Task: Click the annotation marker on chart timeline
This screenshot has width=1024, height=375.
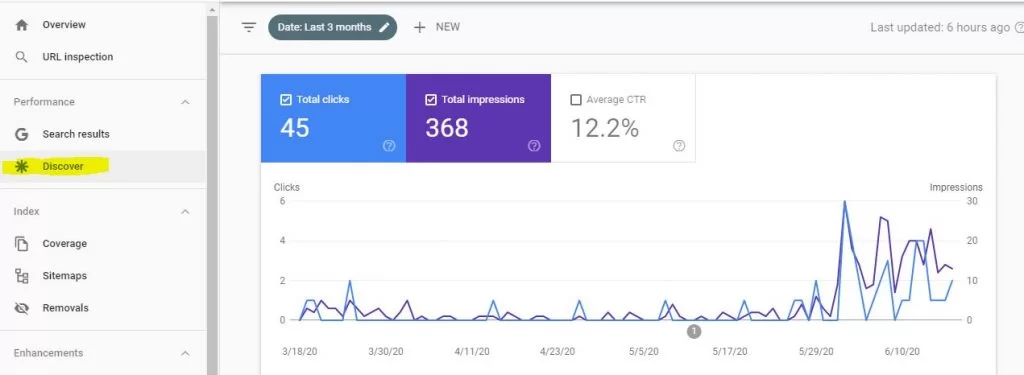Action: click(x=694, y=332)
